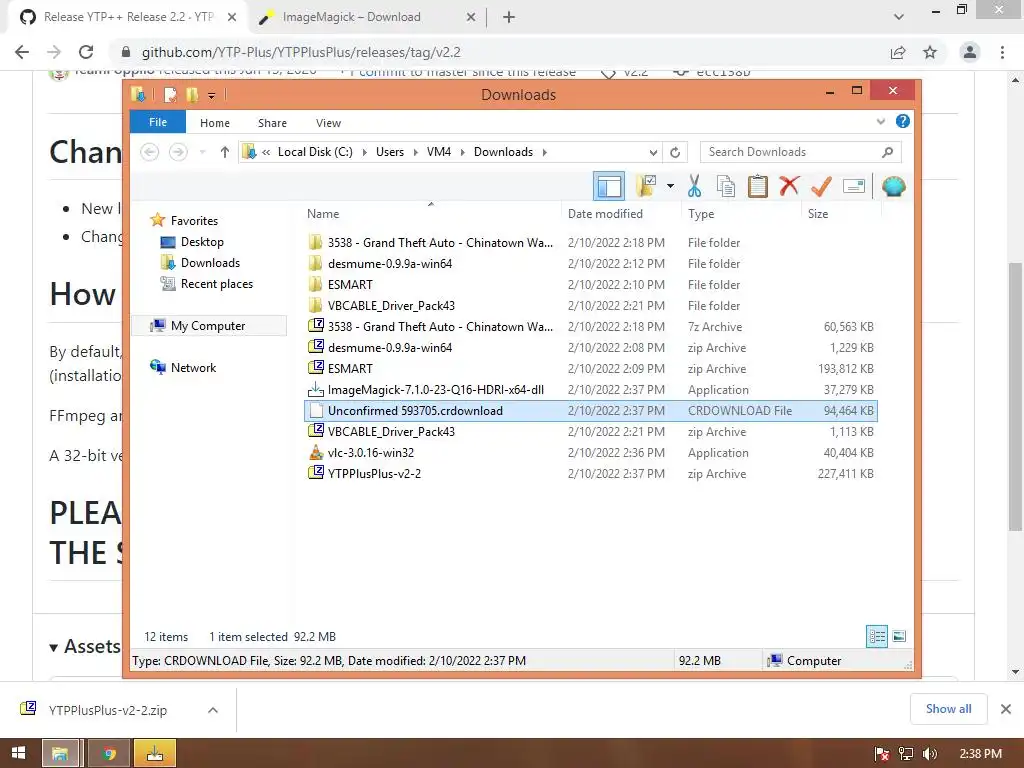Bookmark this page with star icon
Image resolution: width=1024 pixels, height=768 pixels.
pyautogui.click(x=930, y=52)
